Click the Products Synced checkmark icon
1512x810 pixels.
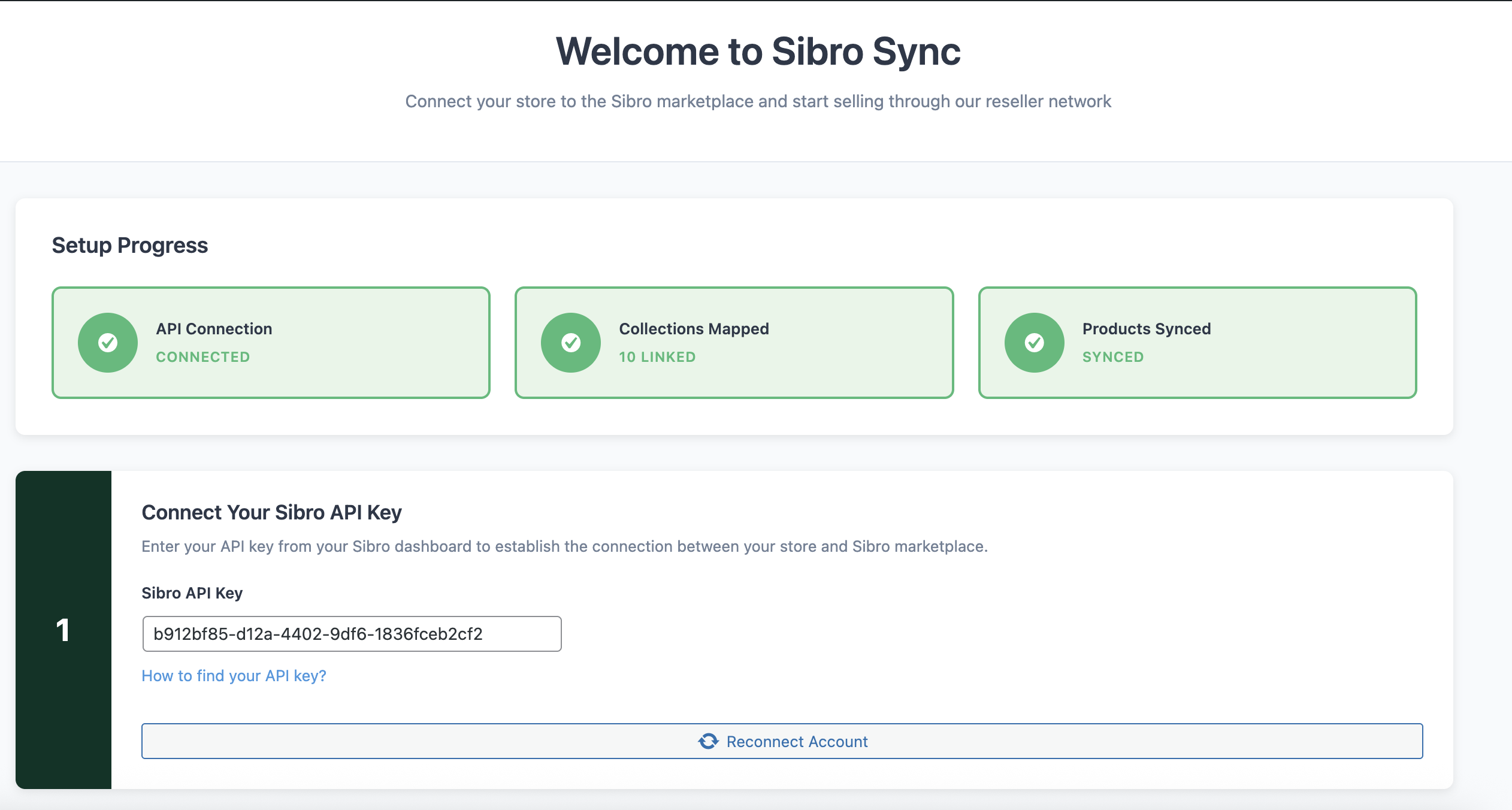click(x=1034, y=343)
